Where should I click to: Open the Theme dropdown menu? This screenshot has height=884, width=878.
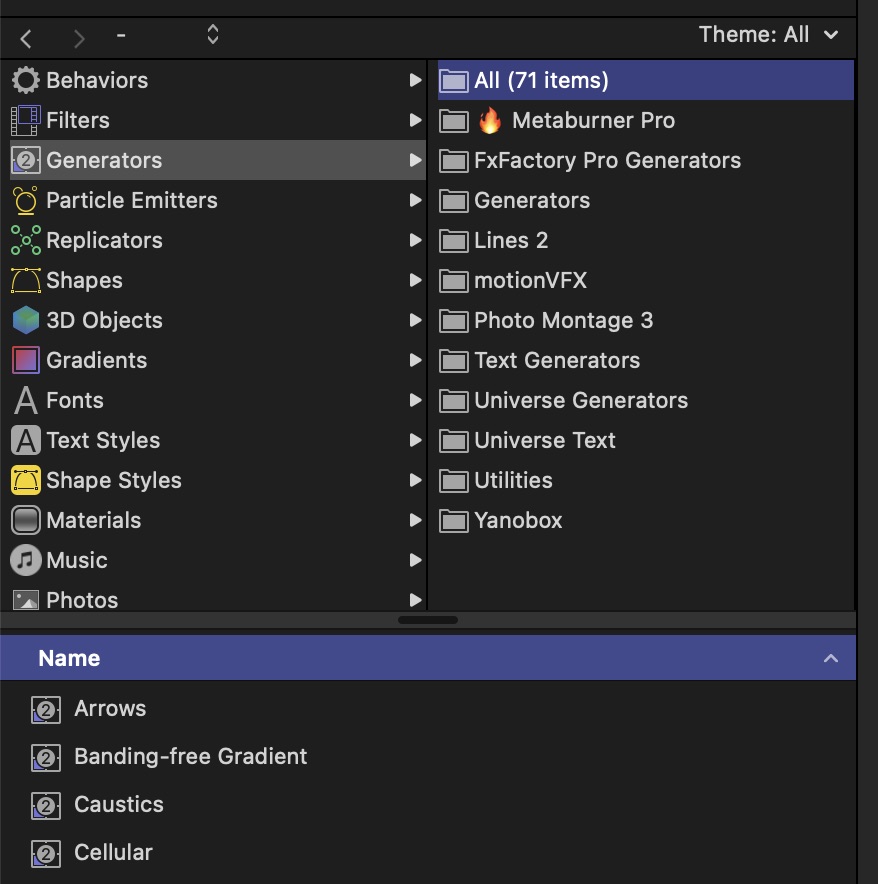click(768, 35)
